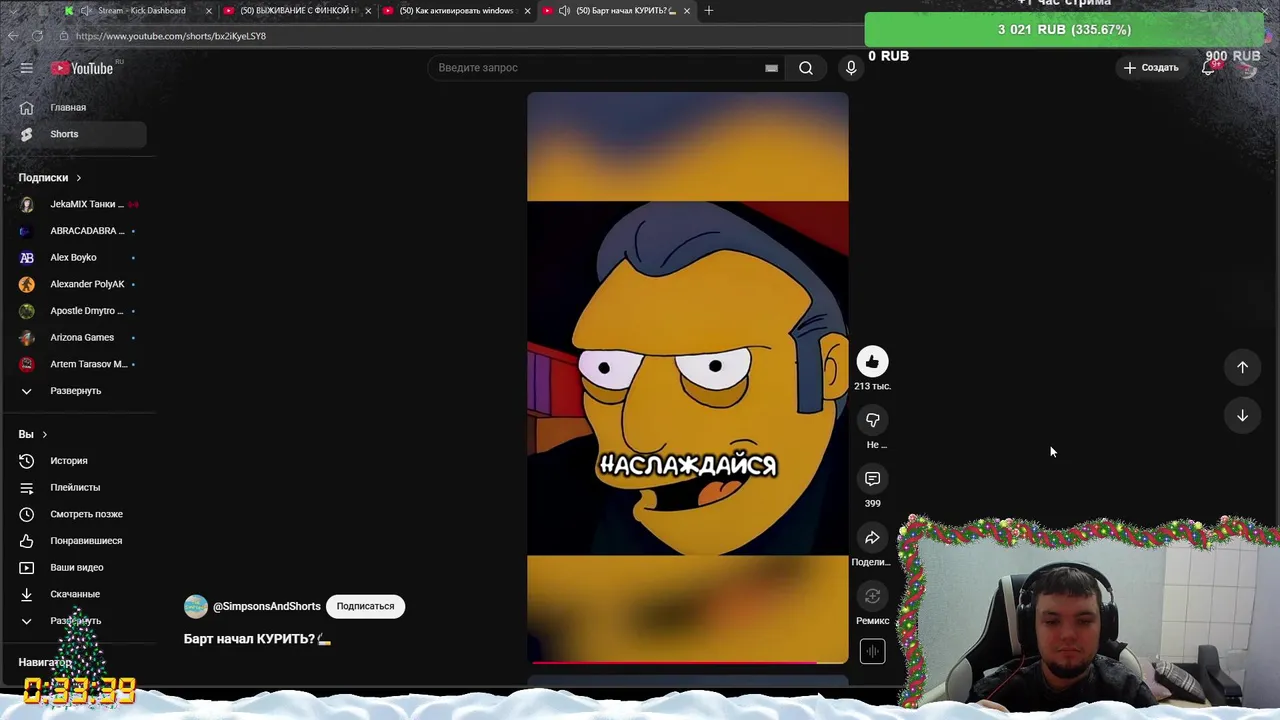The height and width of the screenshot is (720, 1280).
Task: Dislike the short with thumbs down
Action: 872,420
